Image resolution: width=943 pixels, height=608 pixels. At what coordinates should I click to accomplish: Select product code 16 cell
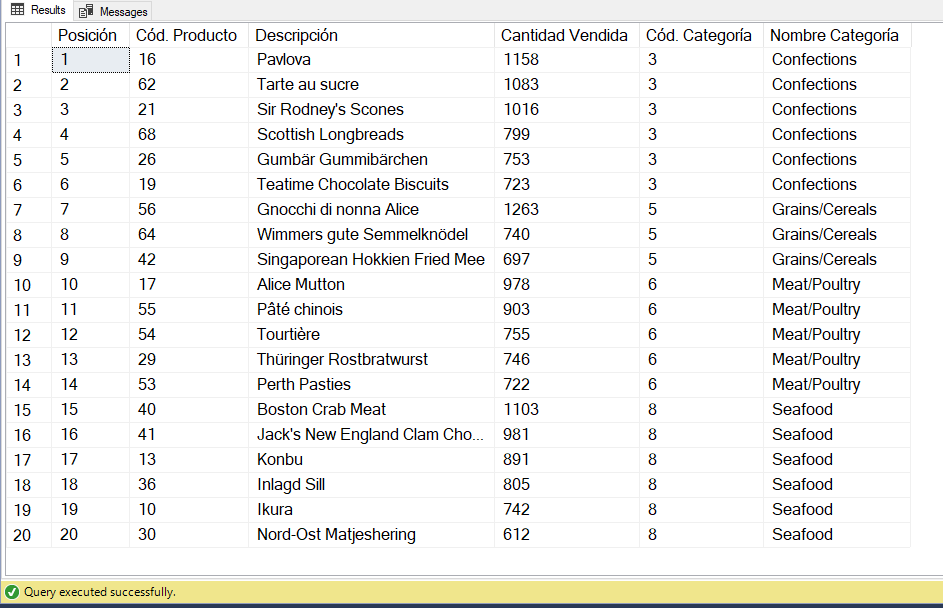(189, 60)
